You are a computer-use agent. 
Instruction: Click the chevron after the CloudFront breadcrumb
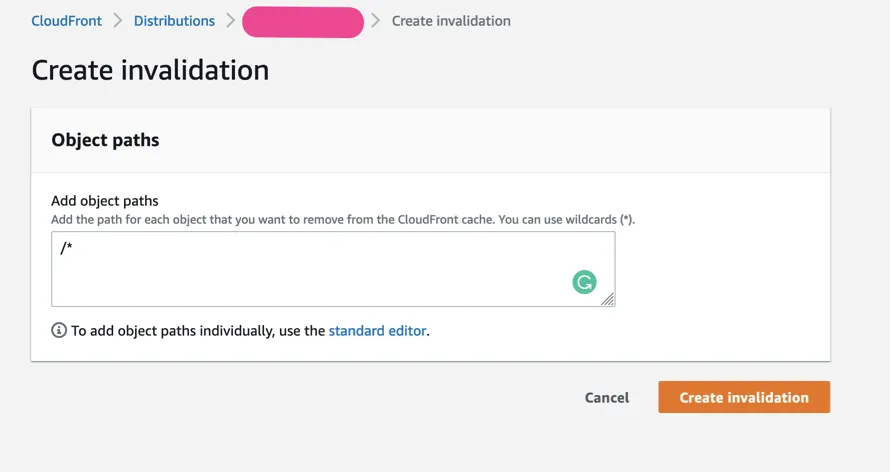[118, 21]
